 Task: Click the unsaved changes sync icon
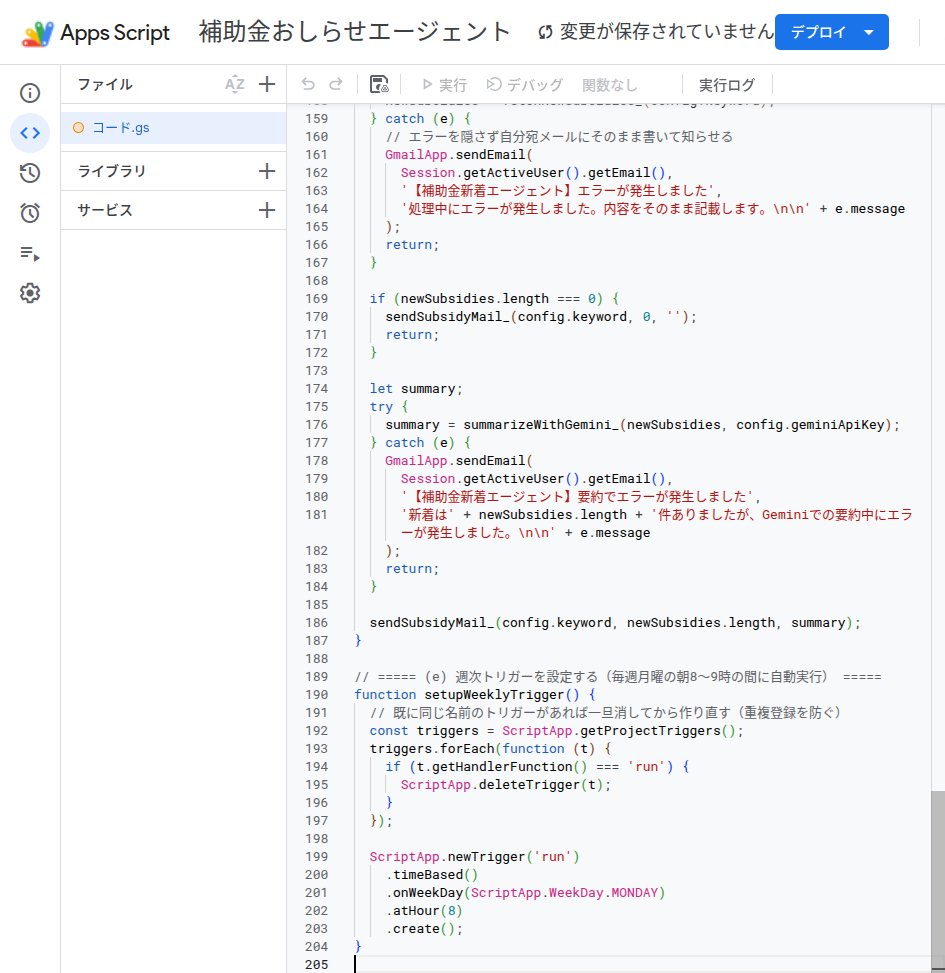pos(545,32)
